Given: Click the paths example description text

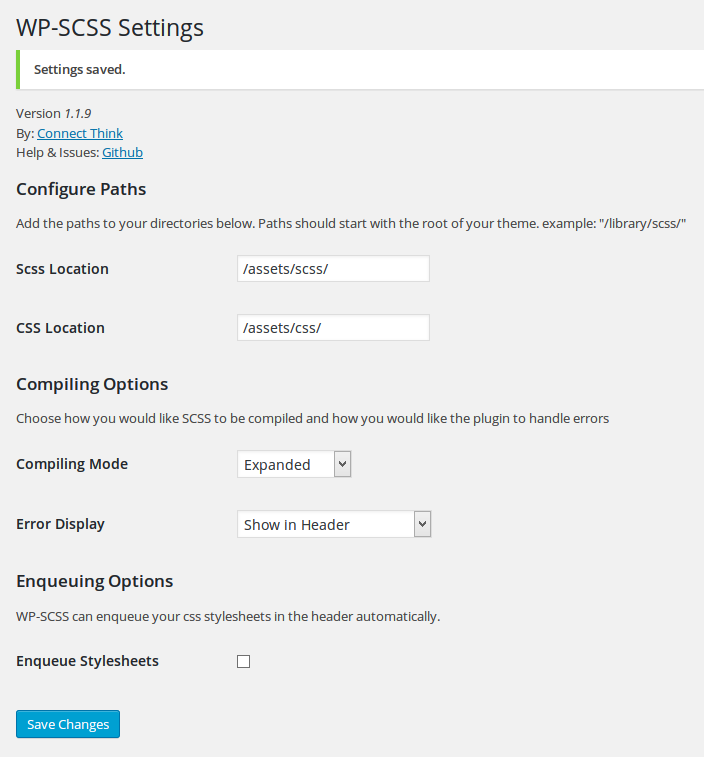Looking at the screenshot, I should click(x=351, y=223).
